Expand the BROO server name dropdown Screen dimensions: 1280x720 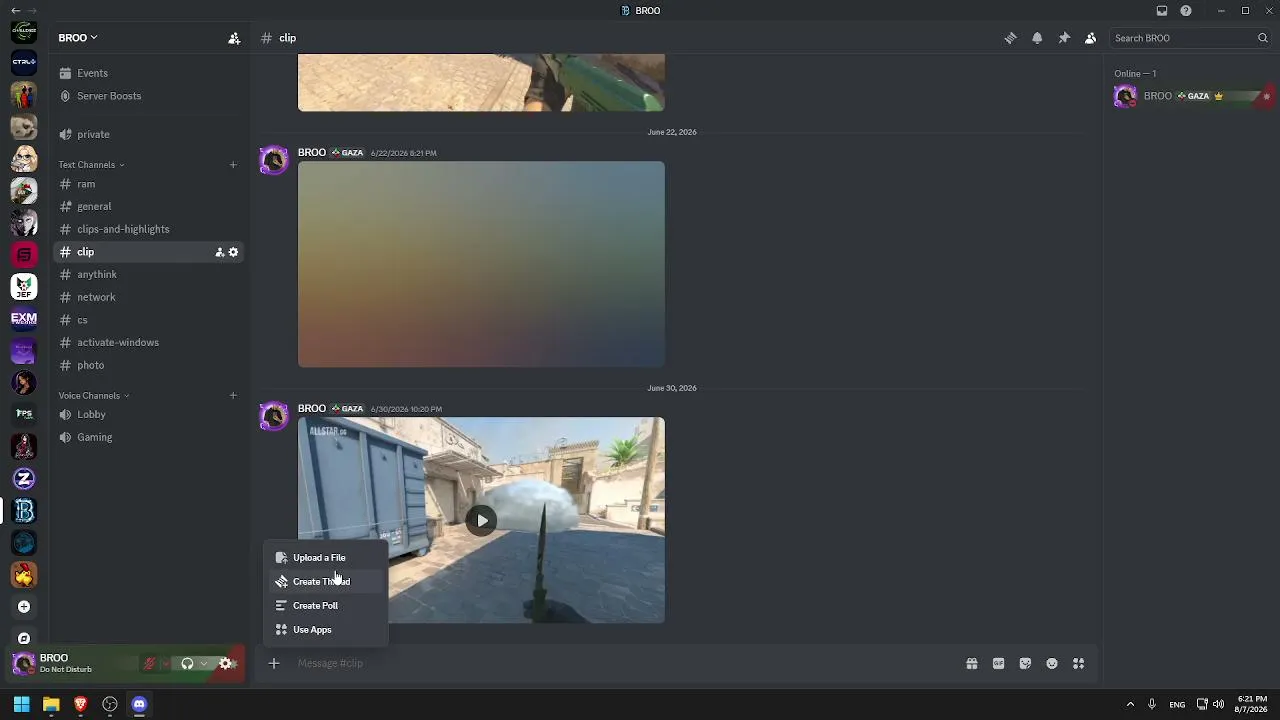[78, 38]
